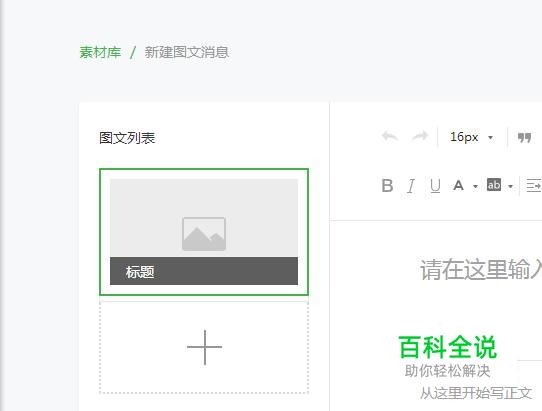Expand the background color dropdown arrow
The height and width of the screenshot is (411, 542).
510,187
